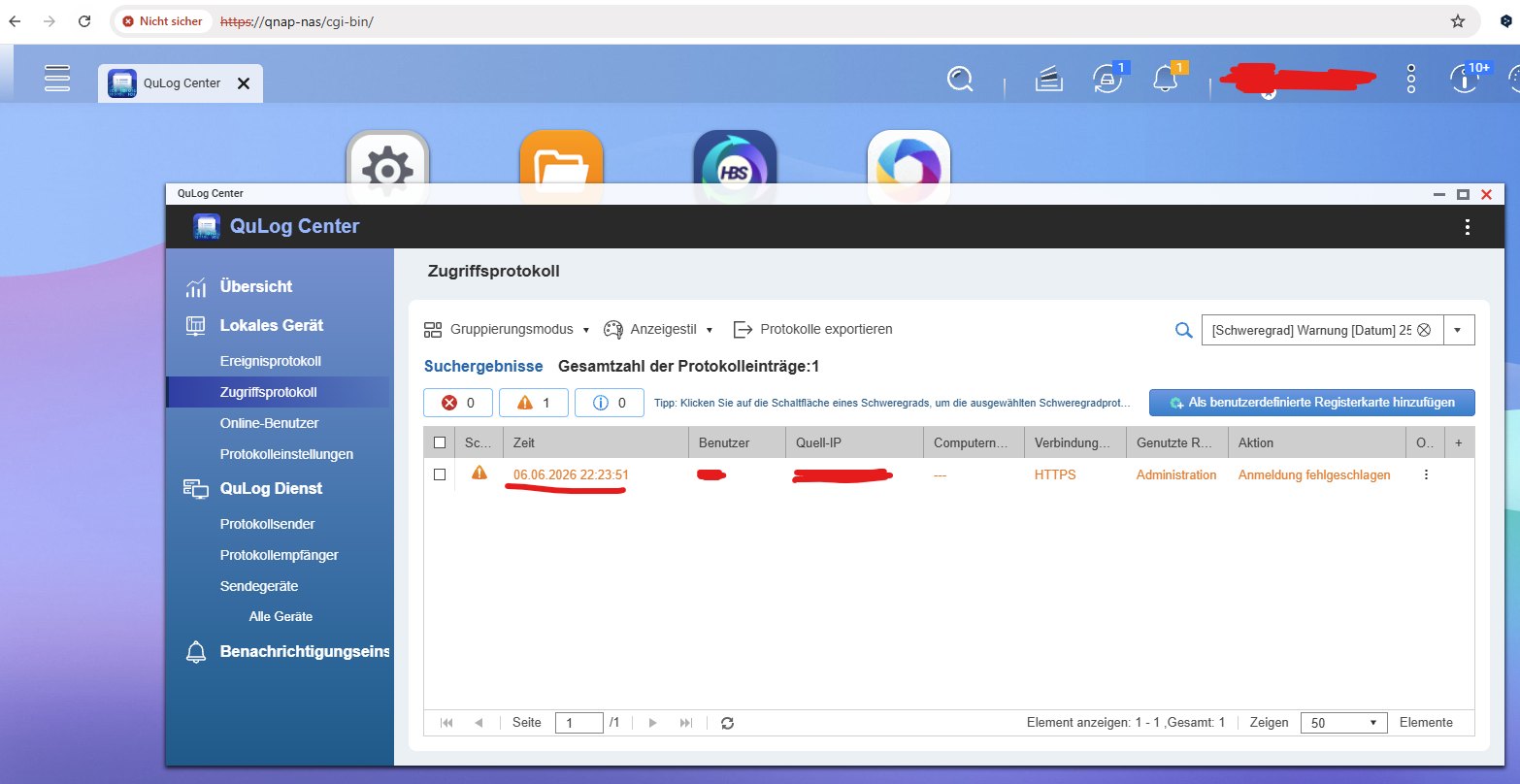Viewport: 1520px width, 784px height.
Task: Select Alle Geräte under Sendegeräte
Action: click(281, 616)
